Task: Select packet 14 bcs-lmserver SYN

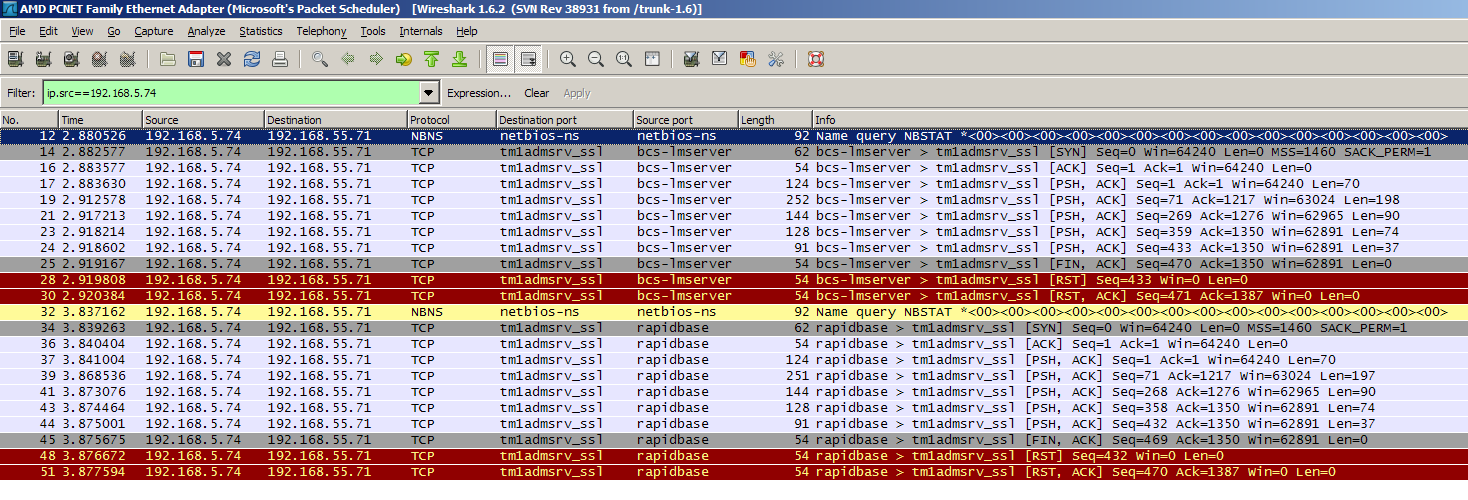Action: tap(734, 152)
